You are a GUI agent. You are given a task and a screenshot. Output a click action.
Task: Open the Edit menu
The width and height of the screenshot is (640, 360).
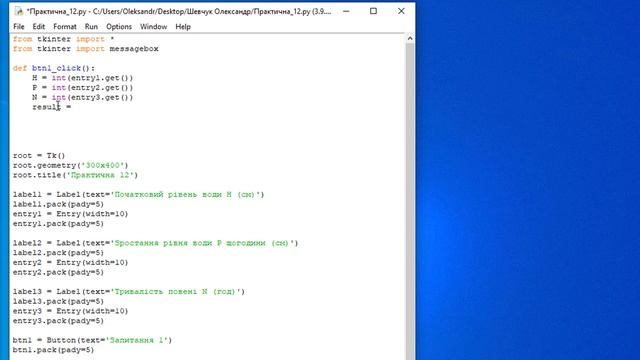coord(39,27)
